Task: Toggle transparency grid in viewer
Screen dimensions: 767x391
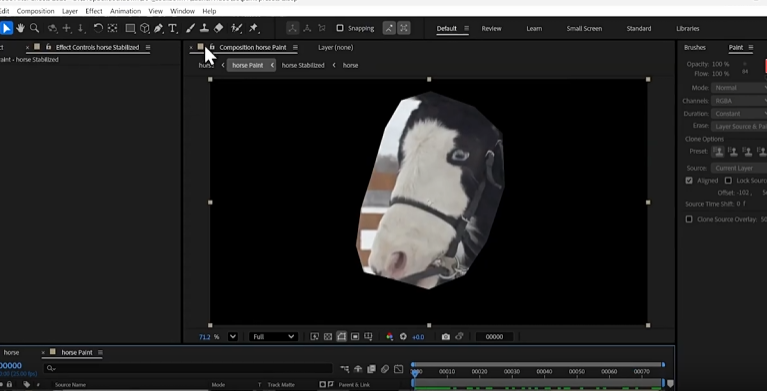Action: [x=328, y=337]
